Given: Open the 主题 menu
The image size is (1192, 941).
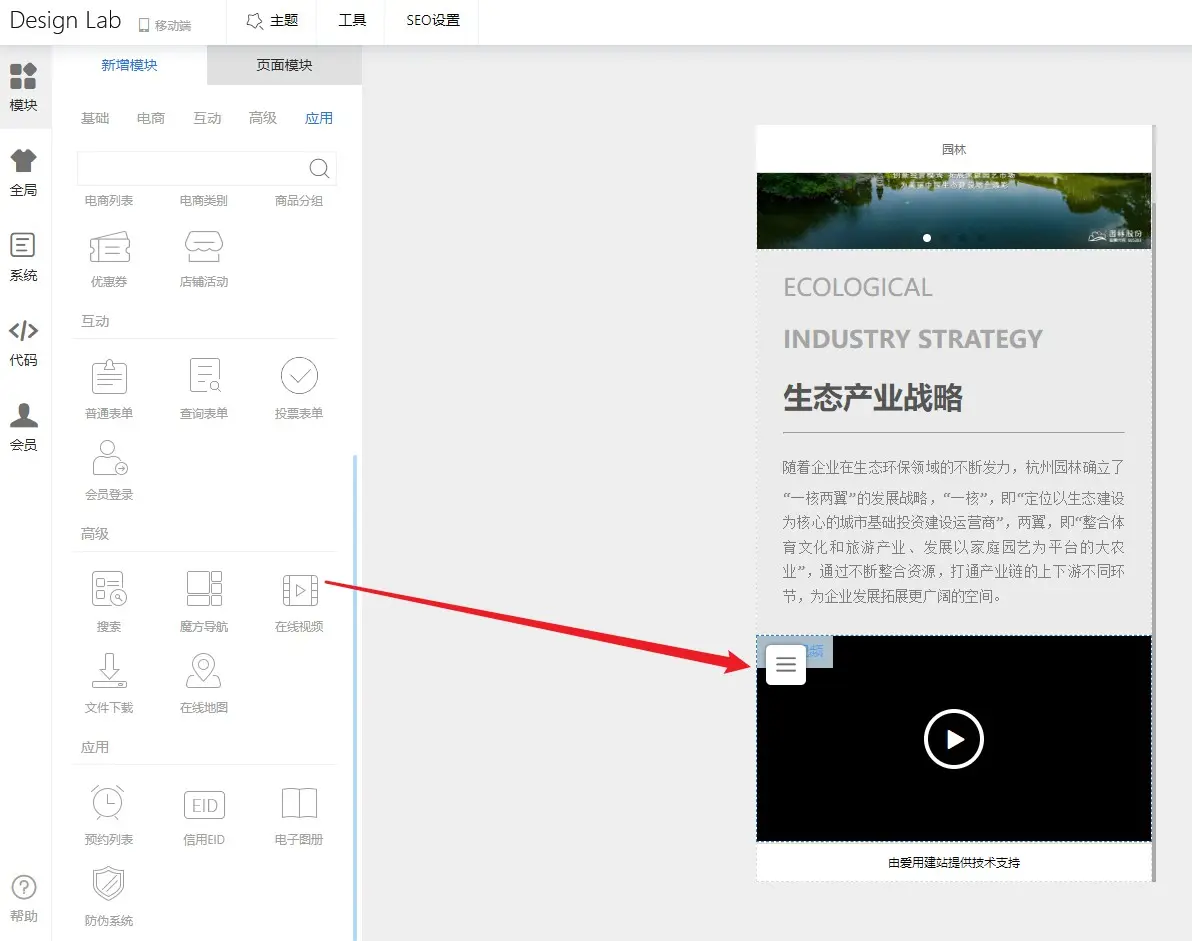Looking at the screenshot, I should click(272, 21).
